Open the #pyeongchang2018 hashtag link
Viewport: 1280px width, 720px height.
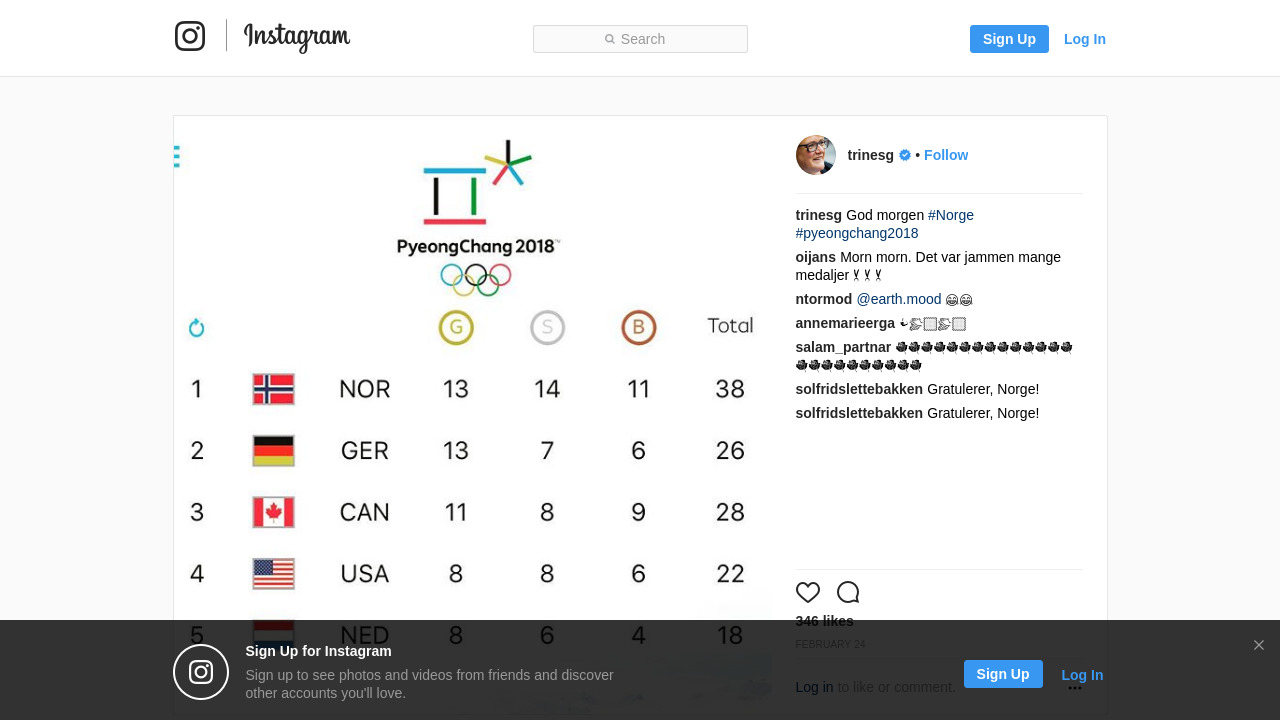pyautogui.click(x=857, y=233)
